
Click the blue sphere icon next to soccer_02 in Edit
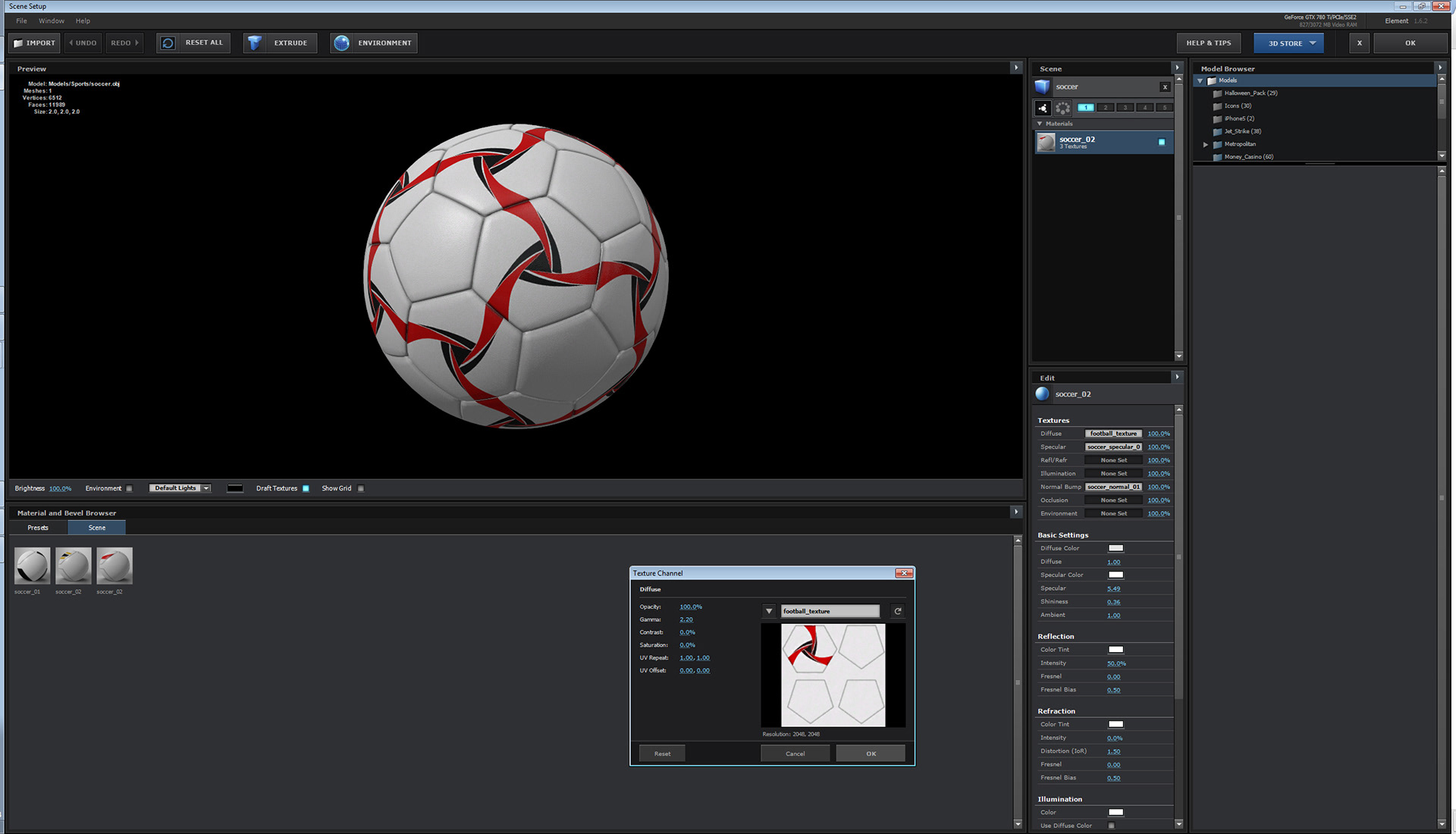1043,394
